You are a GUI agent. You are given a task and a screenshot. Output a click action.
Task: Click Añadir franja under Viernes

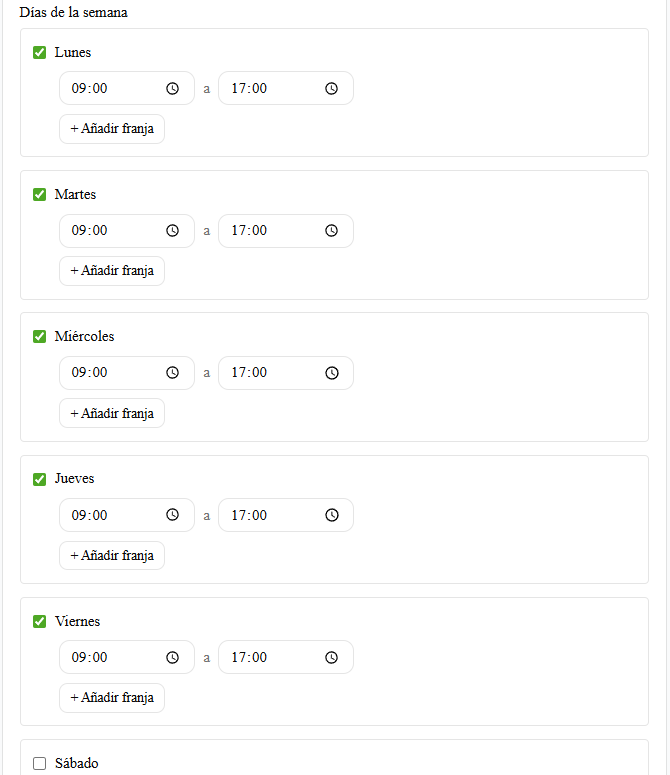(x=112, y=698)
